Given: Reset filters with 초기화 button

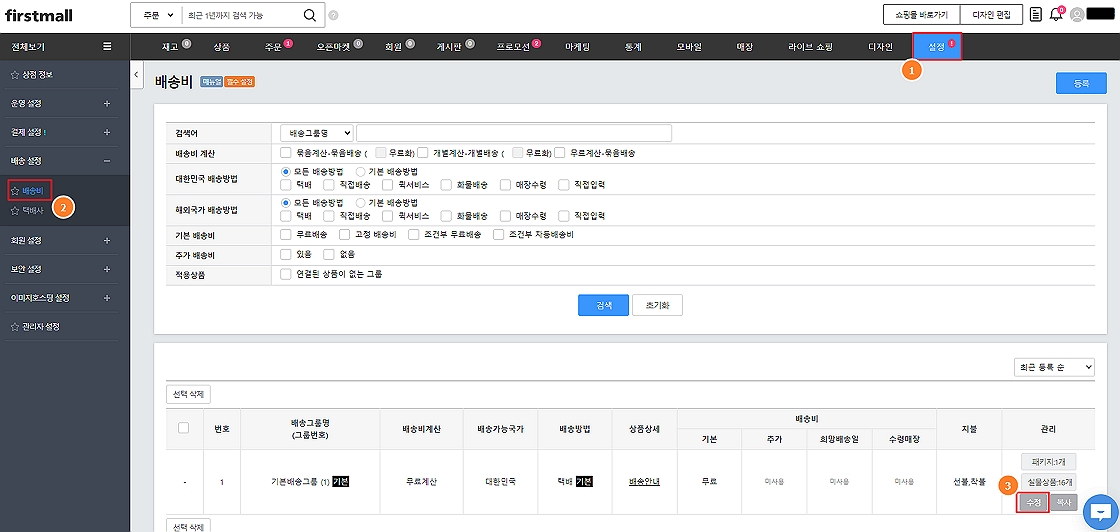Looking at the screenshot, I should click(x=658, y=305).
